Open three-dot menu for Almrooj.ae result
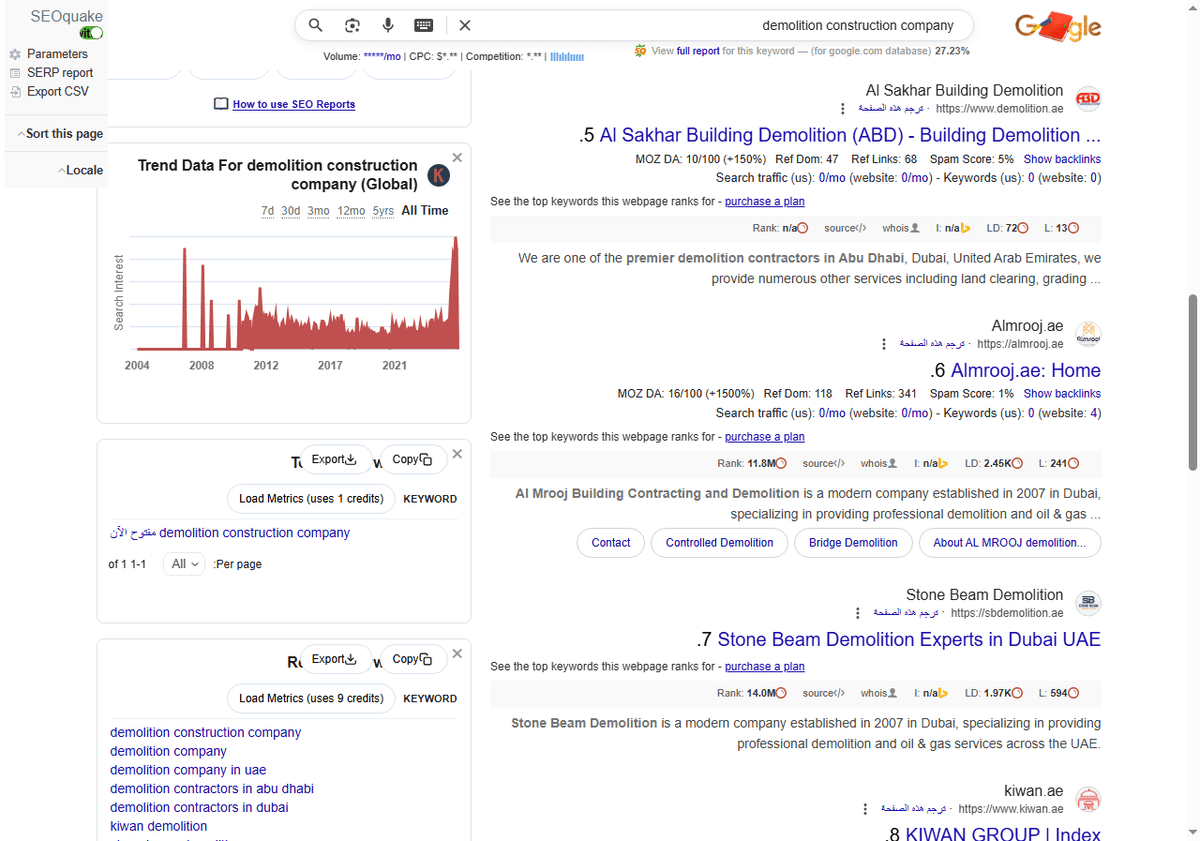 [883, 344]
